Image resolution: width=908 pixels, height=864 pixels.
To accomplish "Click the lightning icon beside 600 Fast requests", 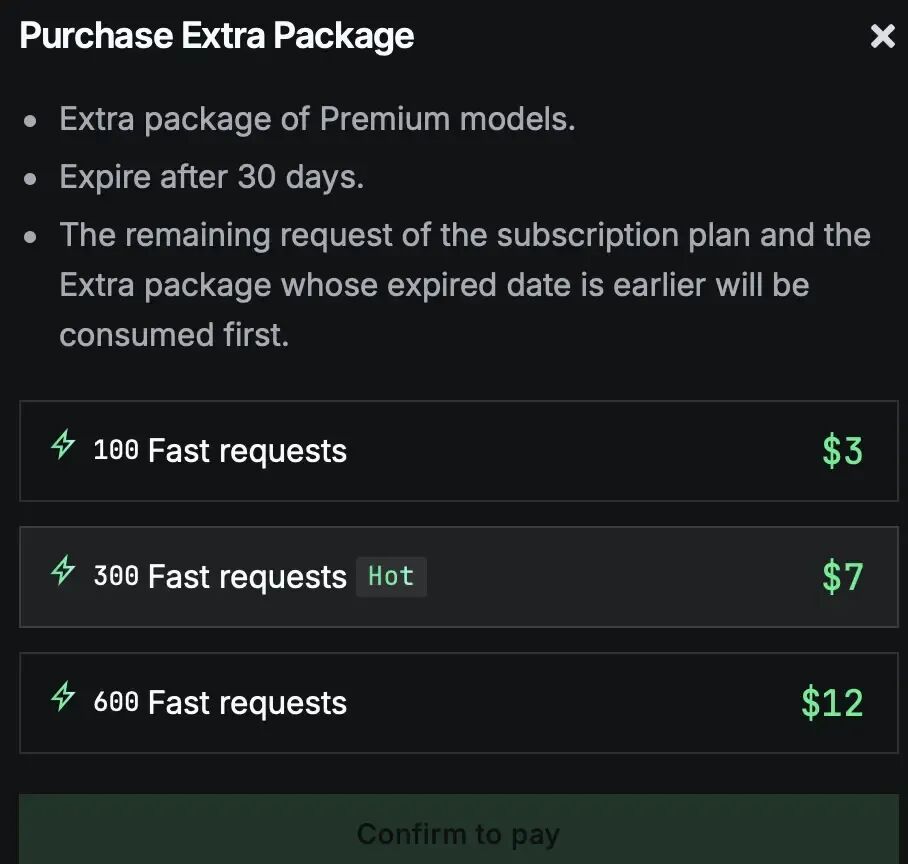I will 63,697.
